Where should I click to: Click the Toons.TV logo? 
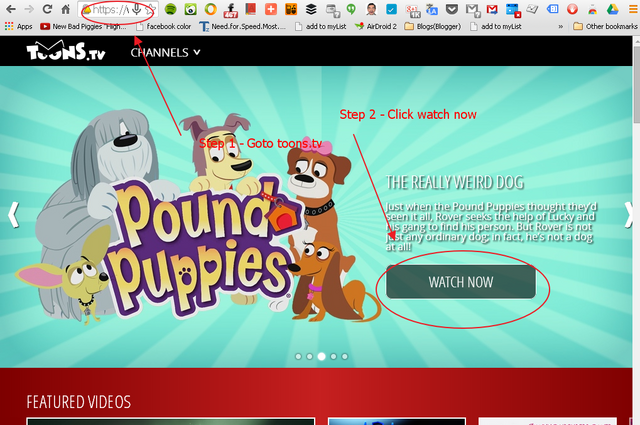[x=66, y=51]
